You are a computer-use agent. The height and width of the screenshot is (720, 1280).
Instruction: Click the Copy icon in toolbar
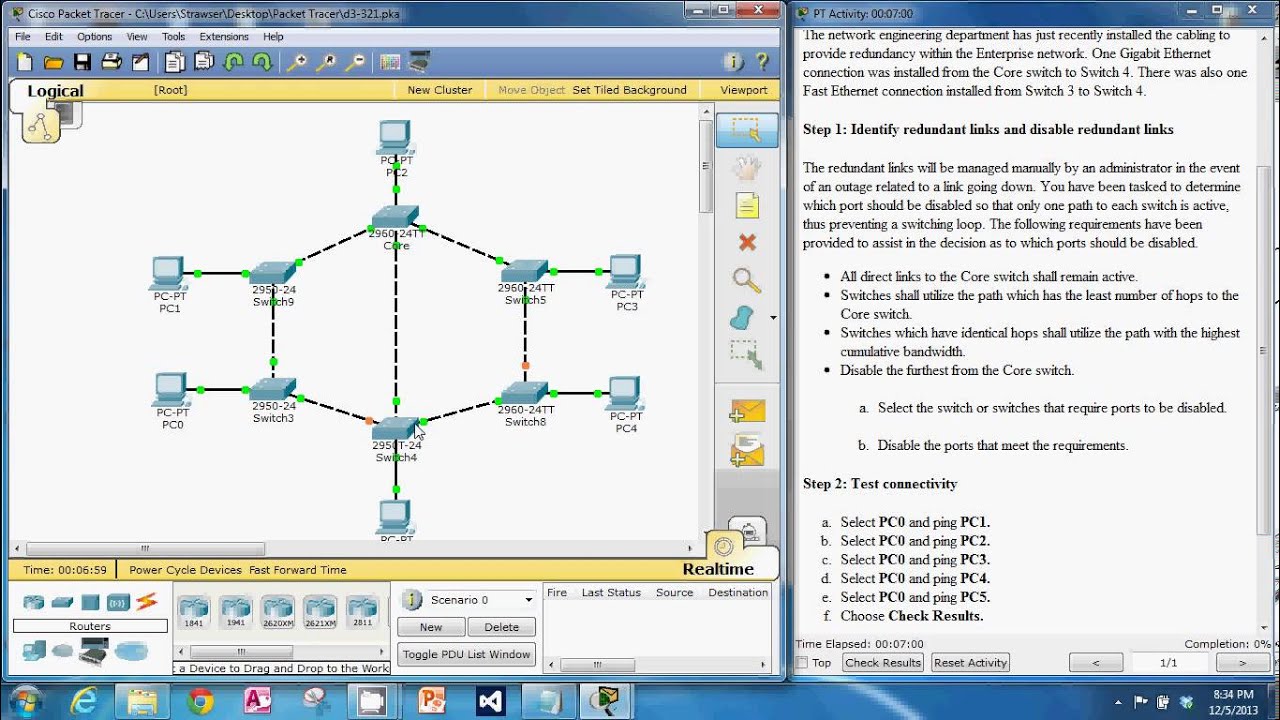click(x=175, y=62)
